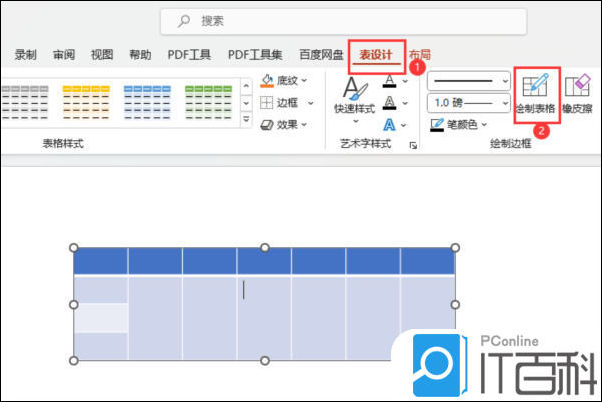Click the text outline A icon
Image resolution: width=602 pixels, height=402 pixels.
coord(389,103)
